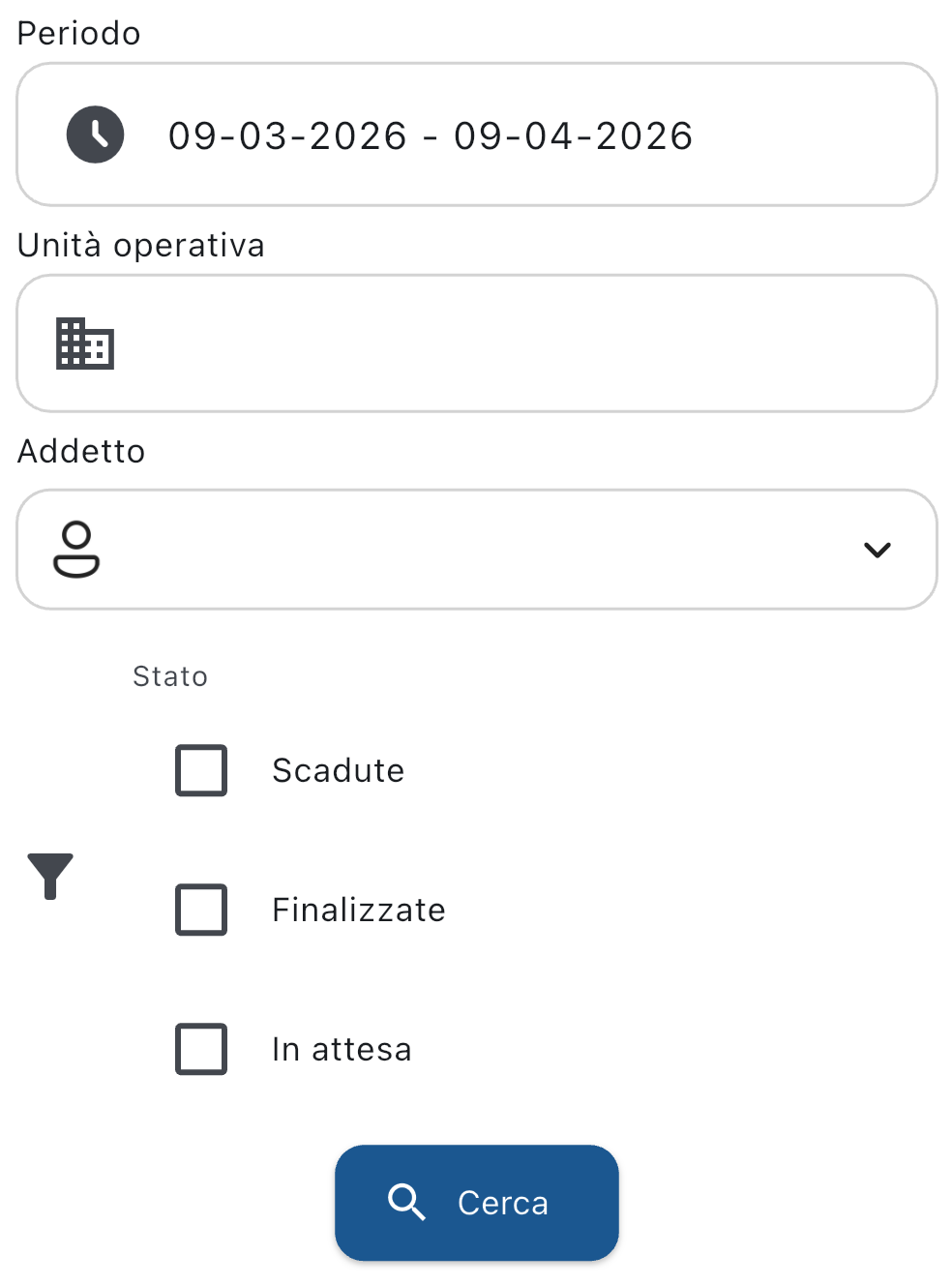Click the Addetto label above the dropdown
This screenshot has height=1285, width=952.
[81, 451]
